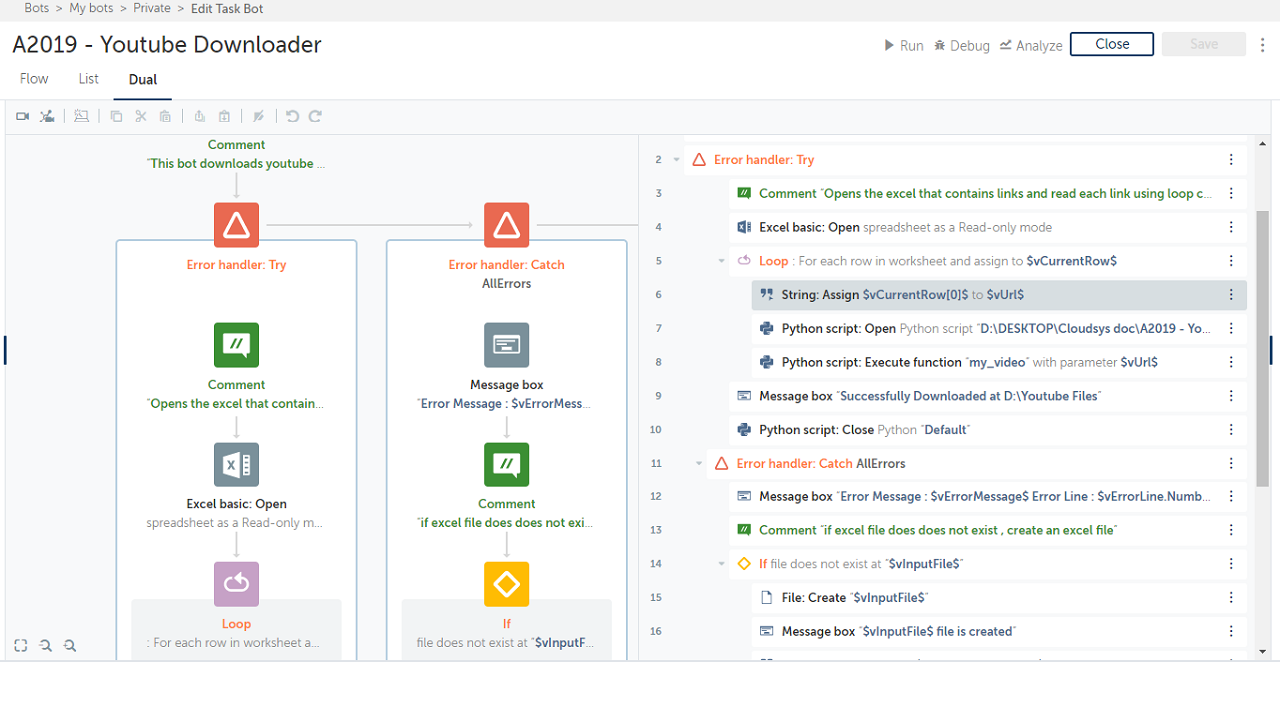Click the Excel basic: Open flow node icon
1280x722 pixels.
[236, 465]
